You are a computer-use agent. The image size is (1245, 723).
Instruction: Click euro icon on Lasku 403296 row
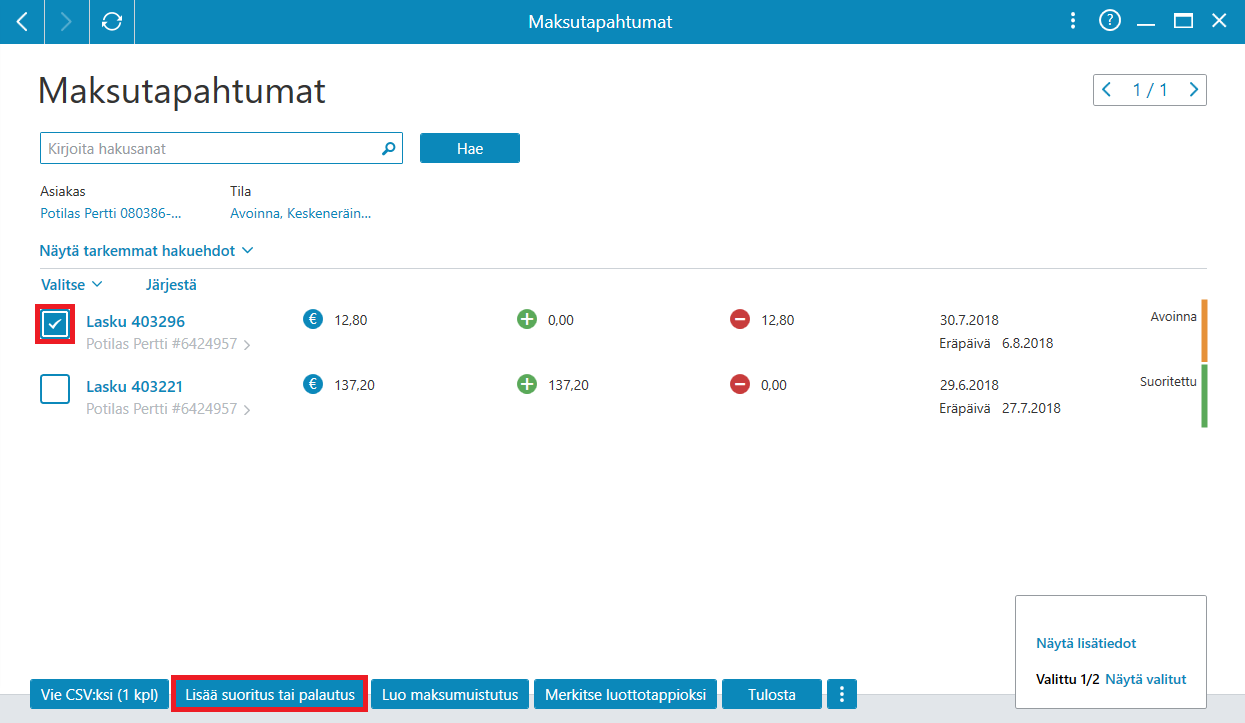[x=313, y=320]
